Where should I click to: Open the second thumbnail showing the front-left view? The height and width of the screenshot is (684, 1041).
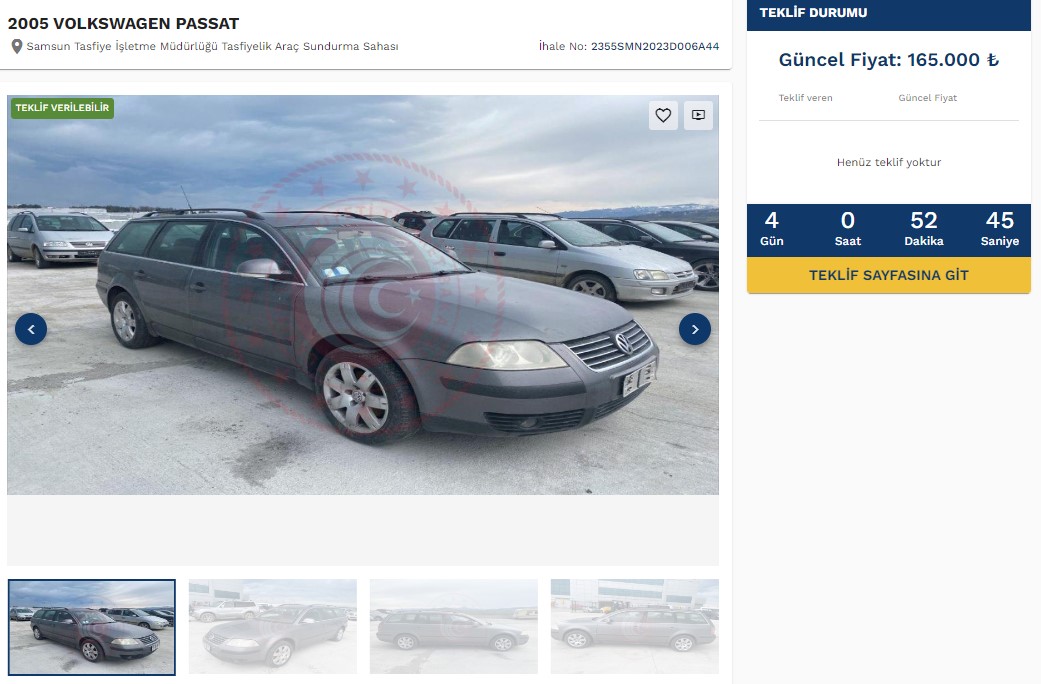(x=273, y=627)
